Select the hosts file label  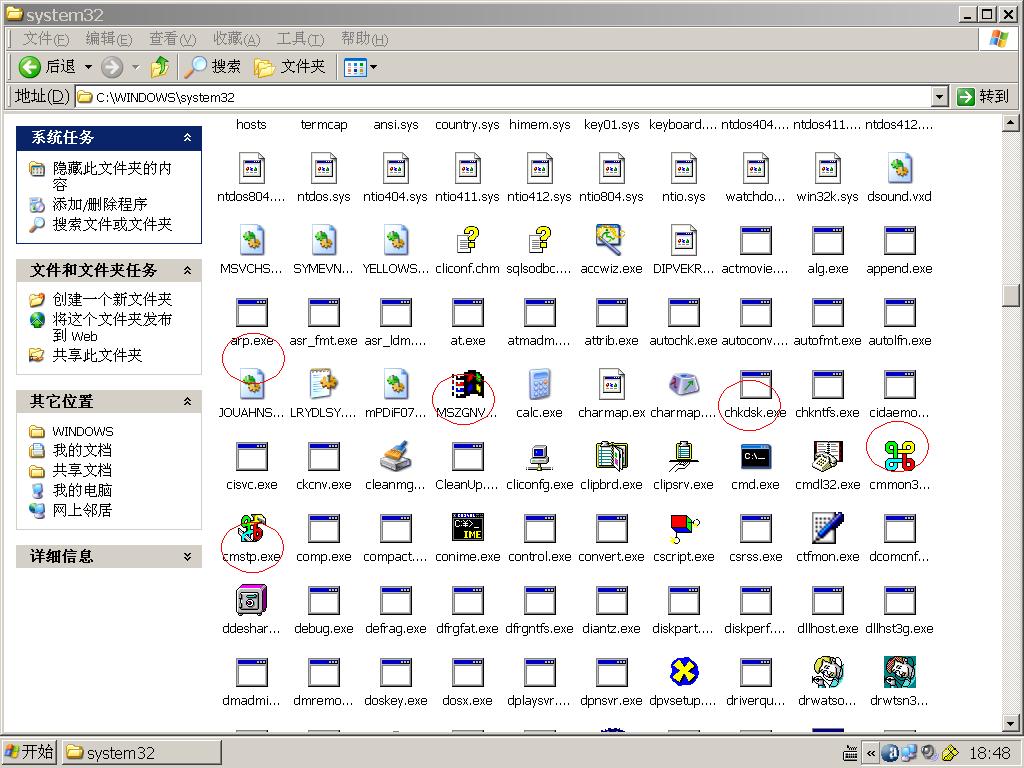click(251, 124)
